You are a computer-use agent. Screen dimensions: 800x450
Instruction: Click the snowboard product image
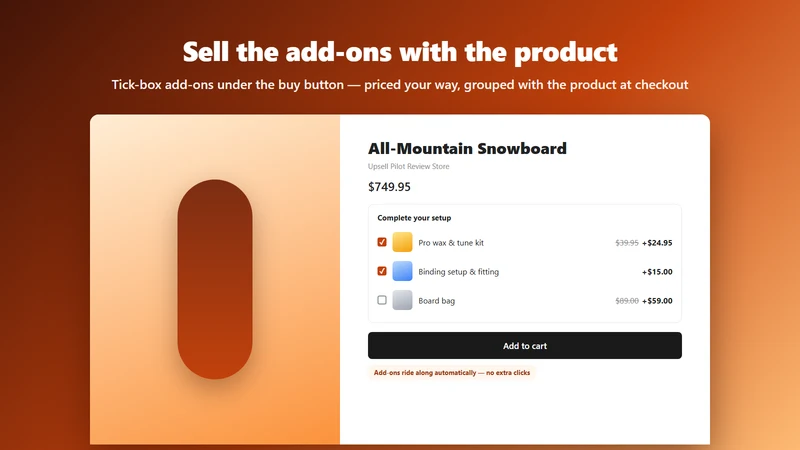[x=215, y=279]
